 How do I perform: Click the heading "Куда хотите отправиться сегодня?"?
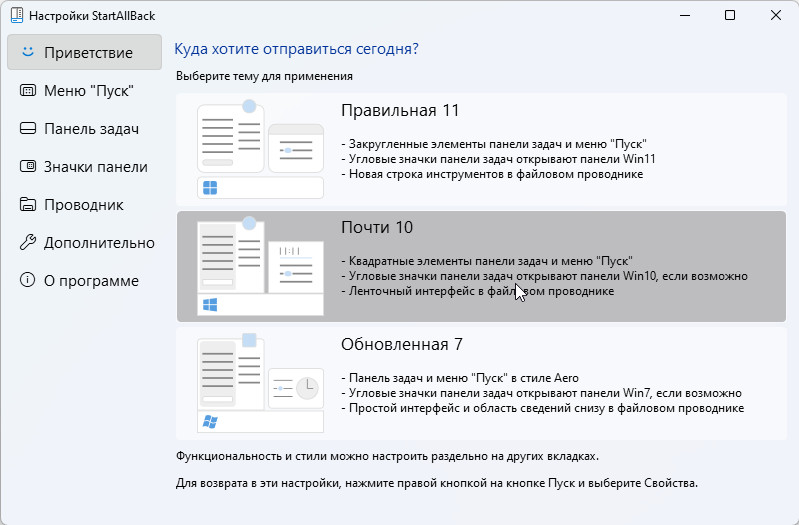pos(296,49)
